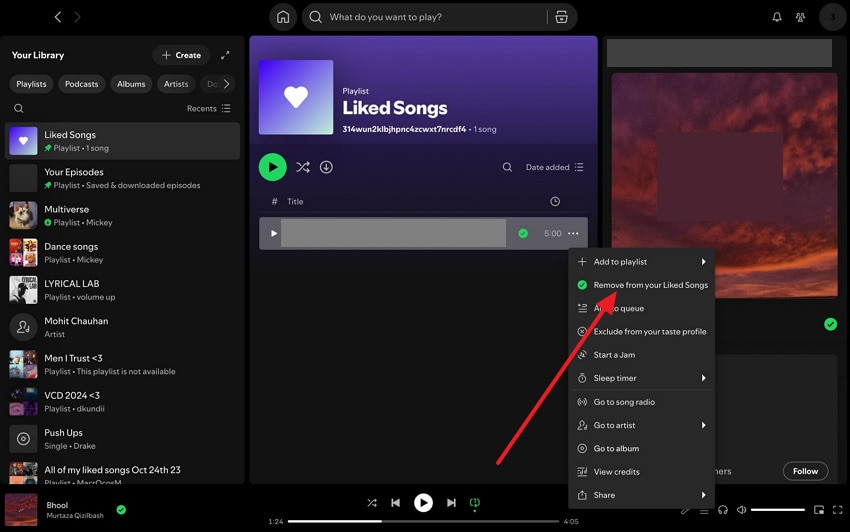
Task: Open Your Episodes playlist
Action: click(x=123, y=178)
